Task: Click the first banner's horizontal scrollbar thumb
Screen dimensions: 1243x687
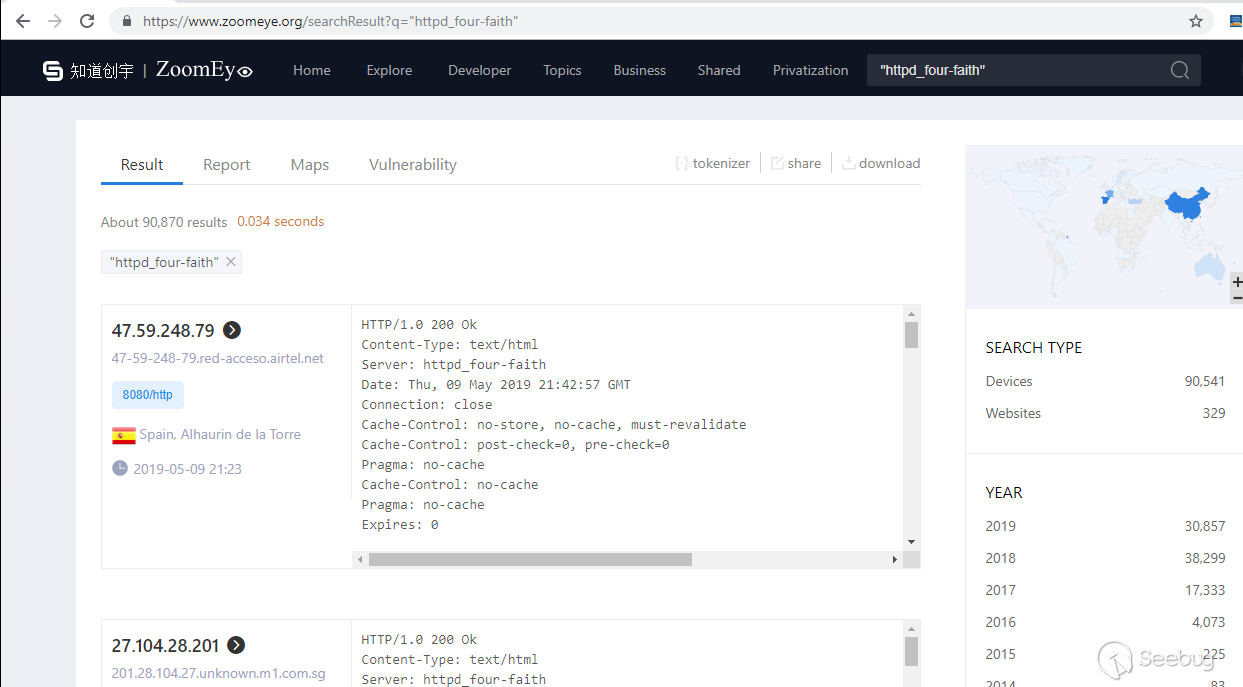Action: pyautogui.click(x=530, y=560)
